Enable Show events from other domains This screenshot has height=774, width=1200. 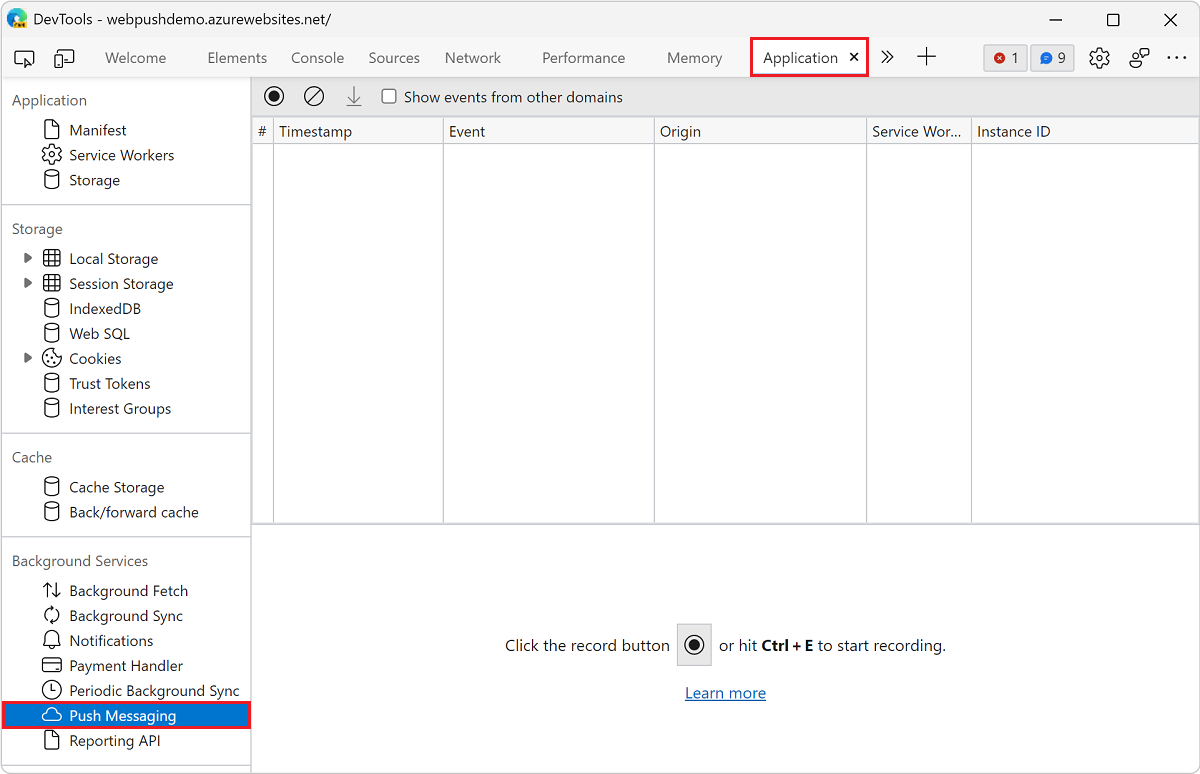click(x=388, y=96)
